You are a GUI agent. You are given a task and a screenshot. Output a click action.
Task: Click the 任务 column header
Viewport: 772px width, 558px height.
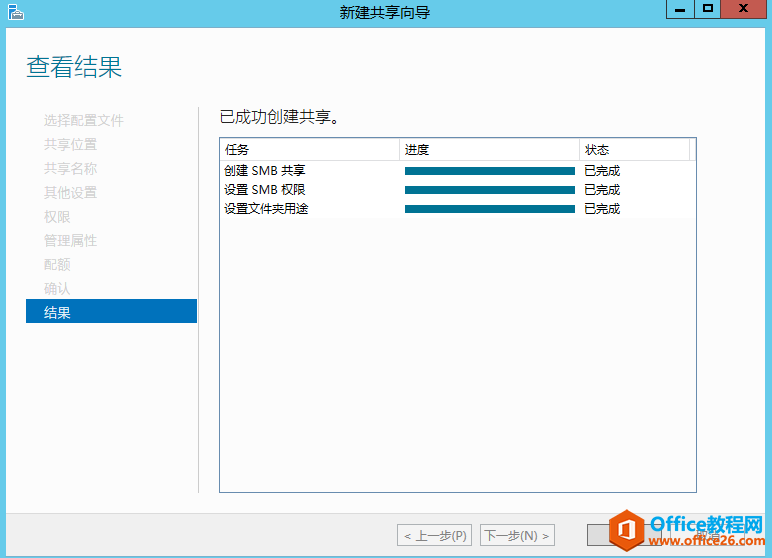[x=310, y=150]
